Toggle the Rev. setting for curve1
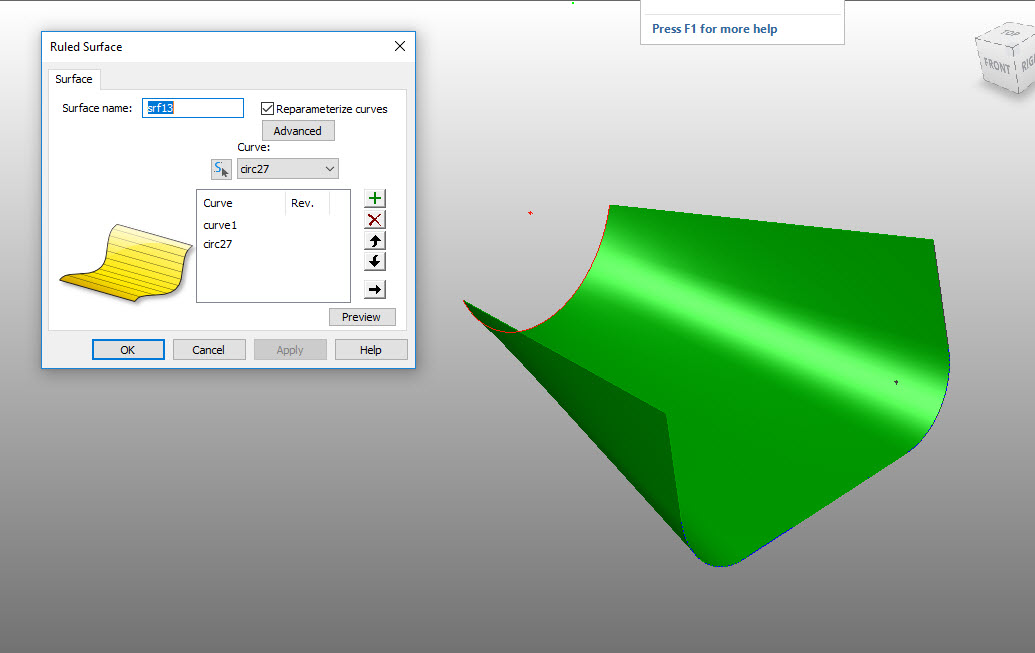The width and height of the screenshot is (1035, 653). coord(305,225)
